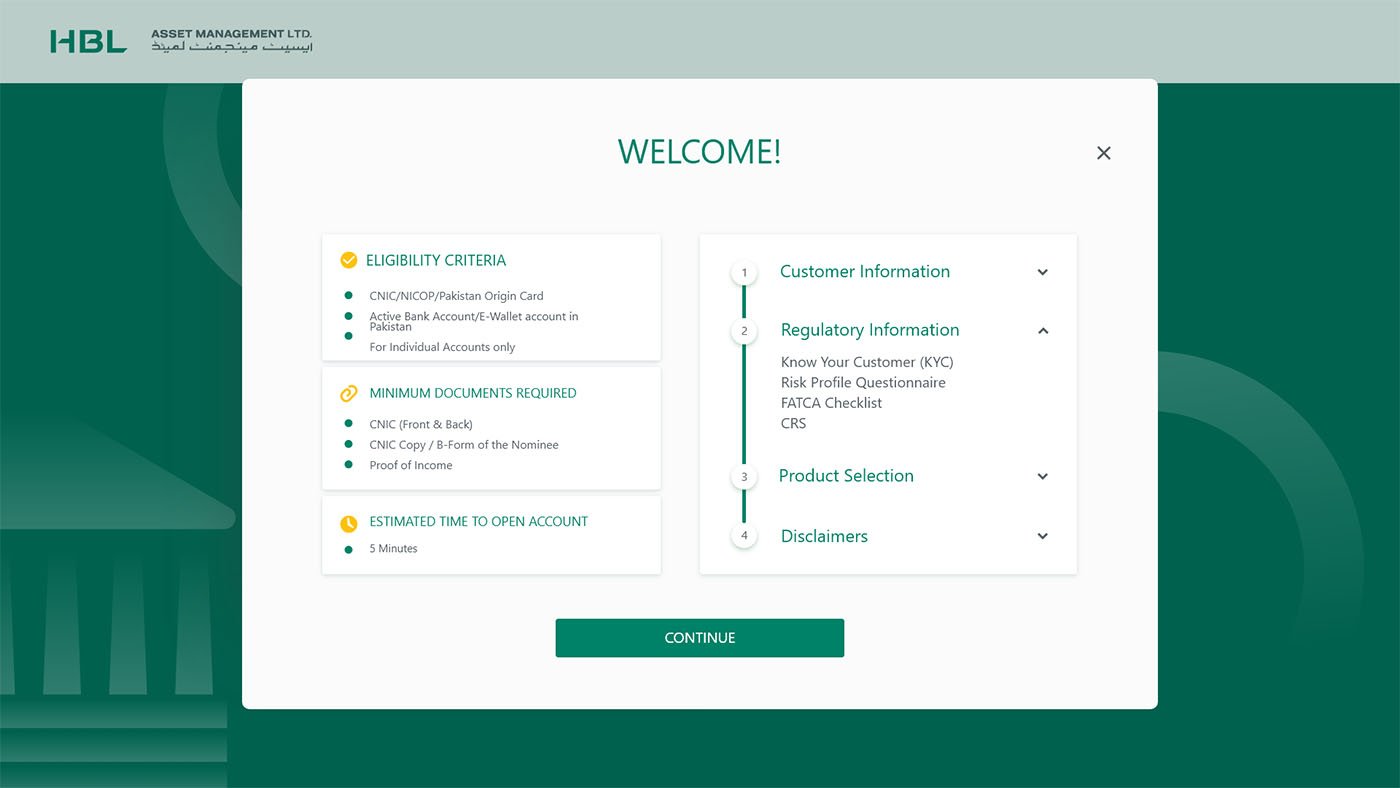Expand Product Selection with its chevron
This screenshot has height=788, width=1400.
click(1043, 476)
